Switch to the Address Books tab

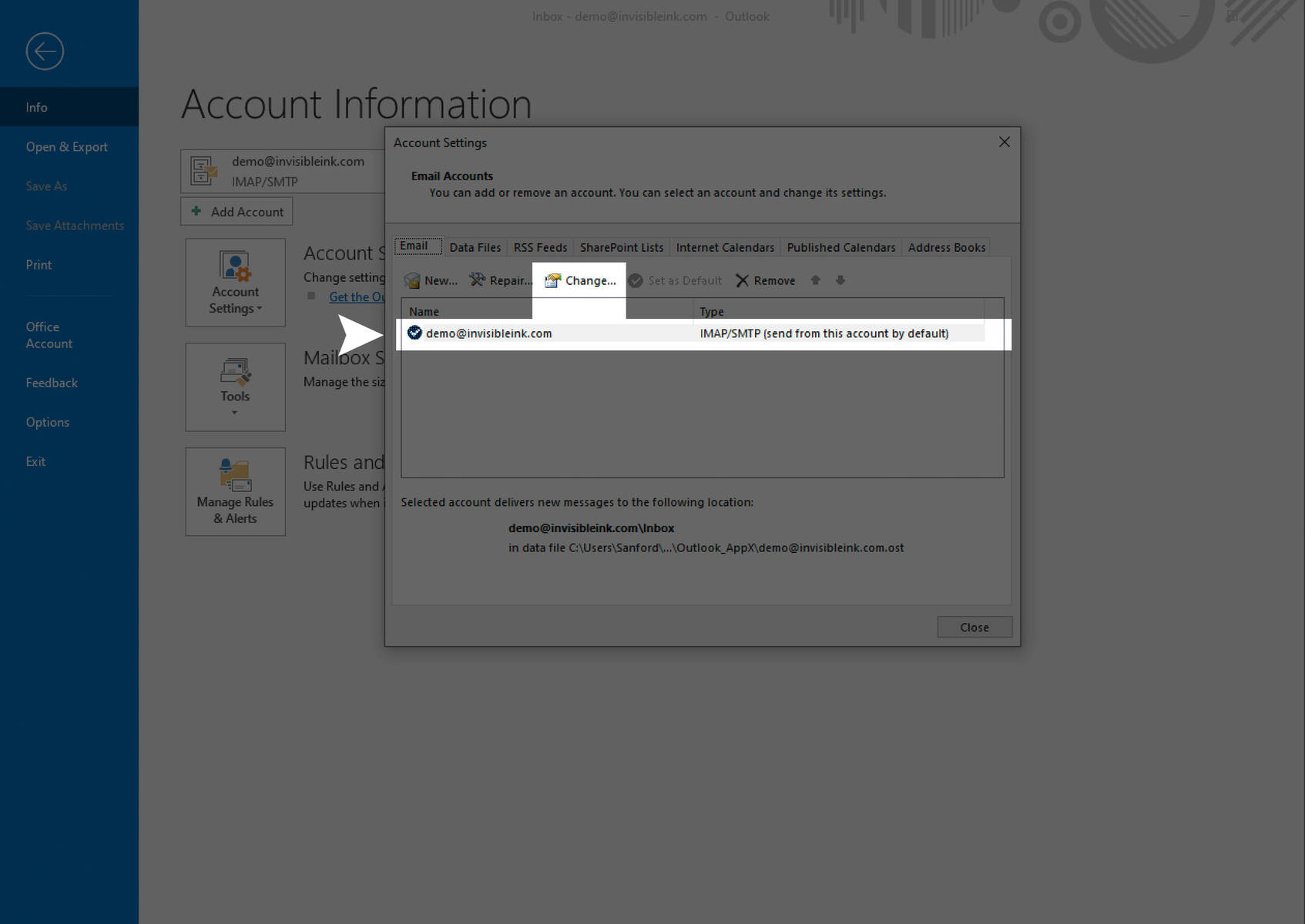947,247
